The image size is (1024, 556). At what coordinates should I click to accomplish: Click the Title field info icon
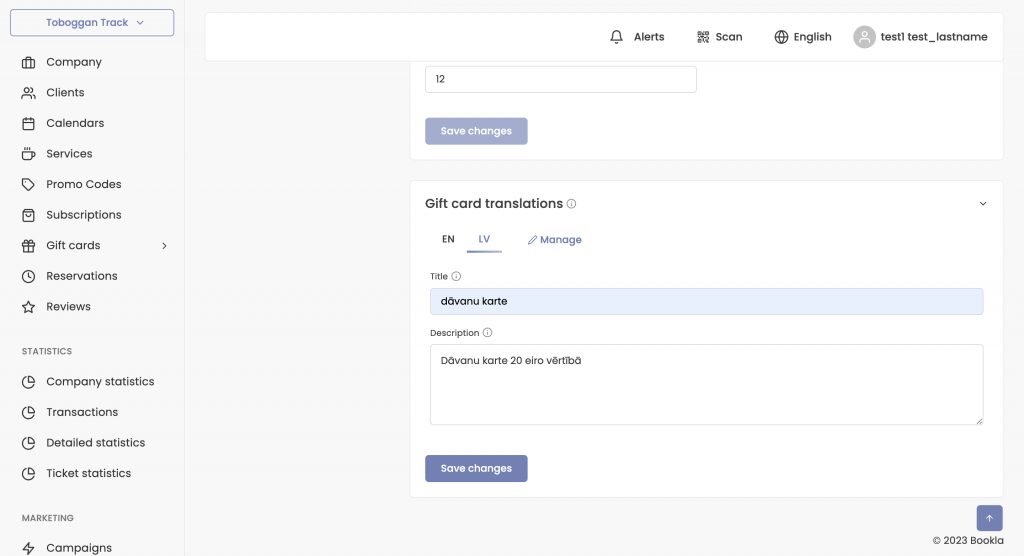[x=456, y=276]
